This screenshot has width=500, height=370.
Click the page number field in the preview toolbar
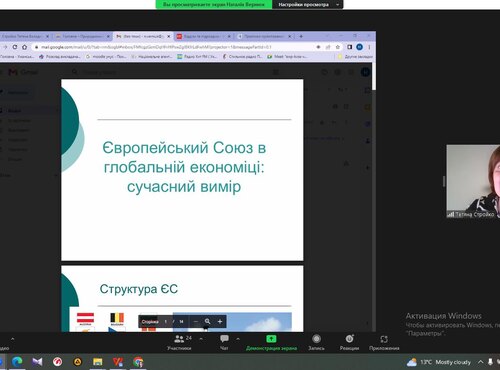click(166, 321)
